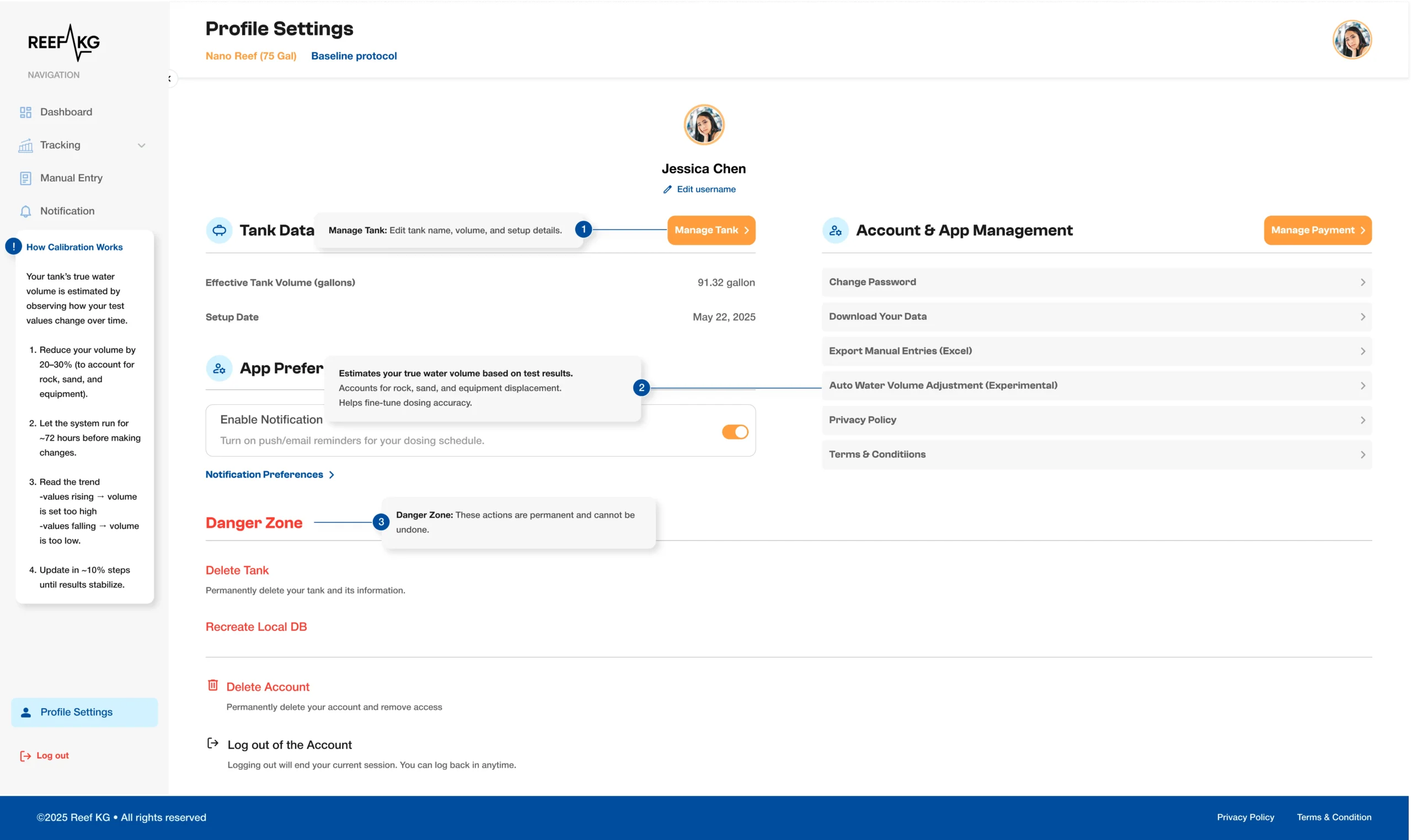Image resolution: width=1412 pixels, height=840 pixels.
Task: Click the Manage Tank button
Action: [x=712, y=231]
